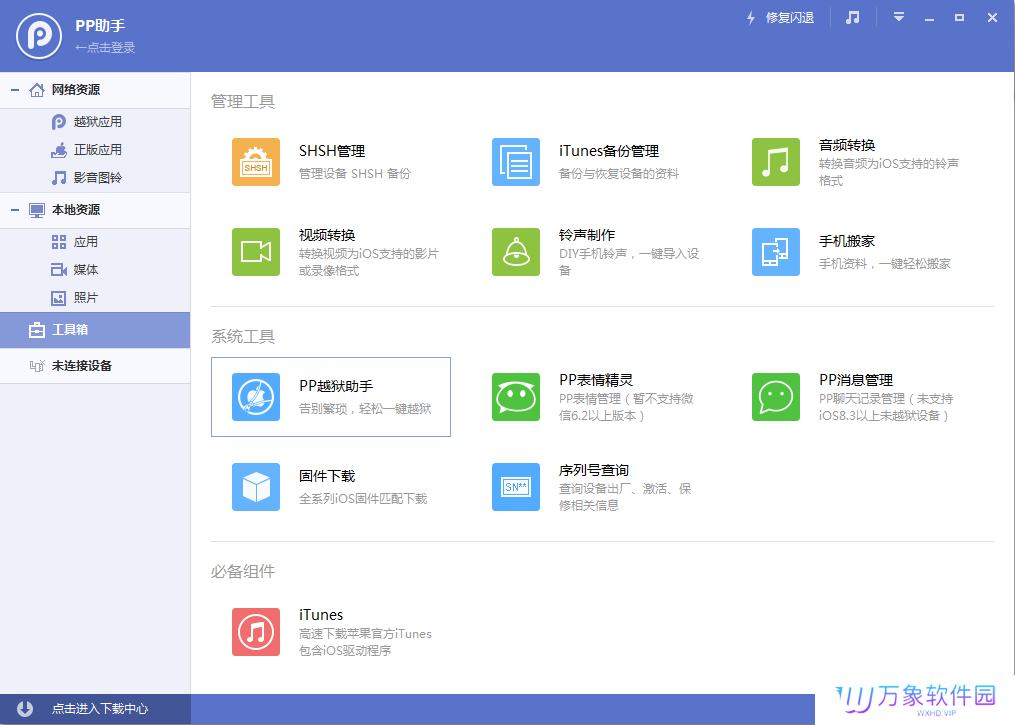Open the 未连接设备 sidebar item
This screenshot has width=1015, height=725.
(x=95, y=366)
